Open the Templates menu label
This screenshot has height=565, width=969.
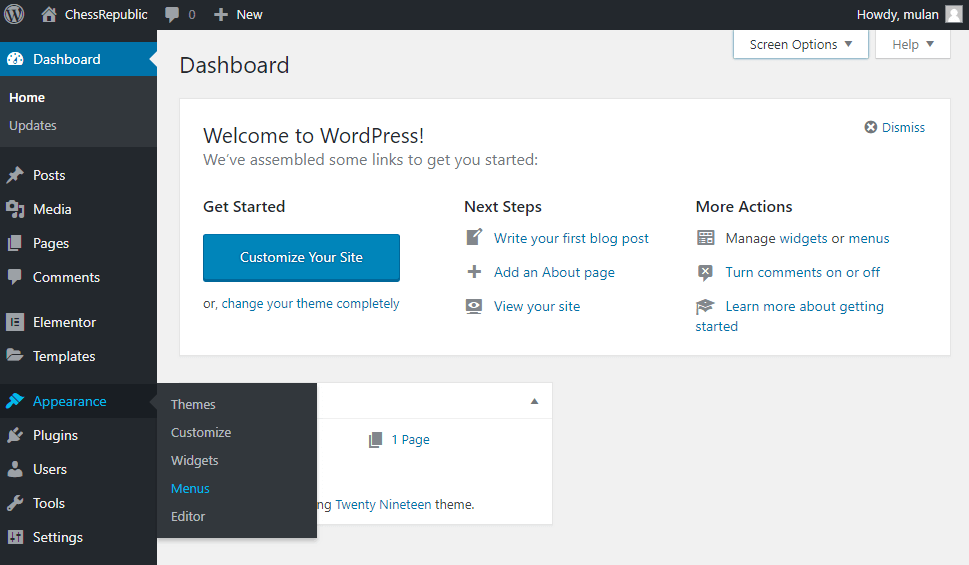(64, 356)
